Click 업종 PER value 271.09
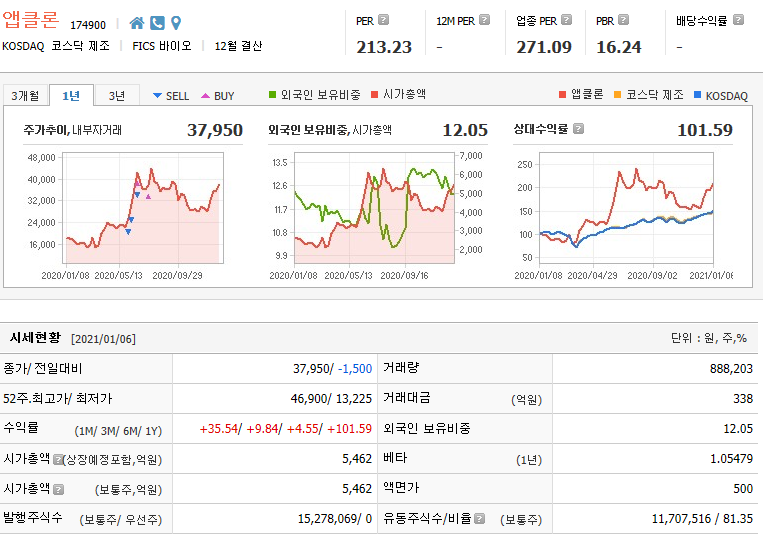The width and height of the screenshot is (763, 537). click(x=544, y=47)
